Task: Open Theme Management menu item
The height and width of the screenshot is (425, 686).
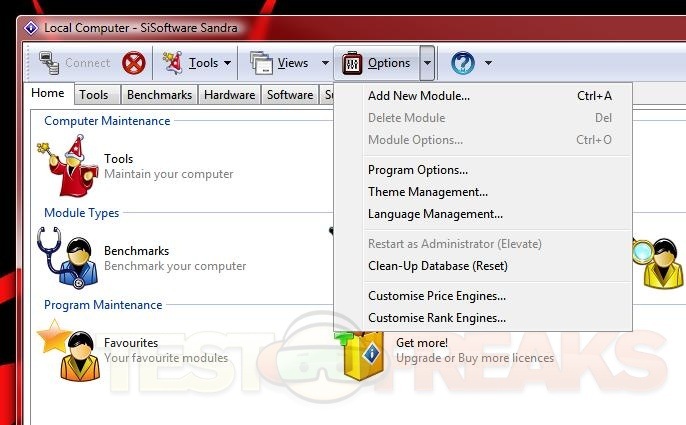Action: tap(427, 192)
